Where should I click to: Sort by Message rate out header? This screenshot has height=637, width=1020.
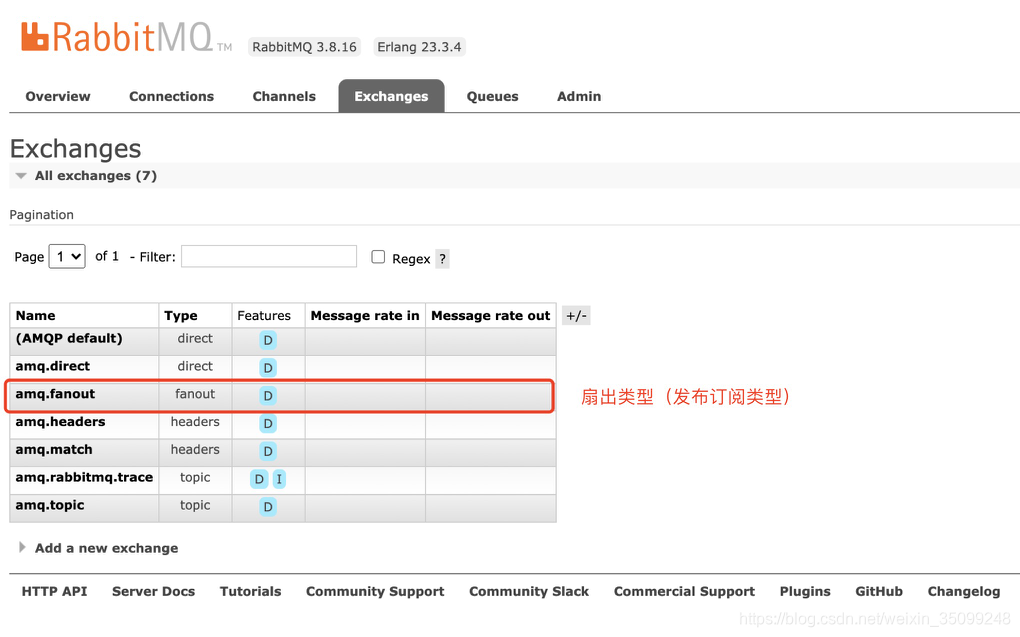[490, 316]
